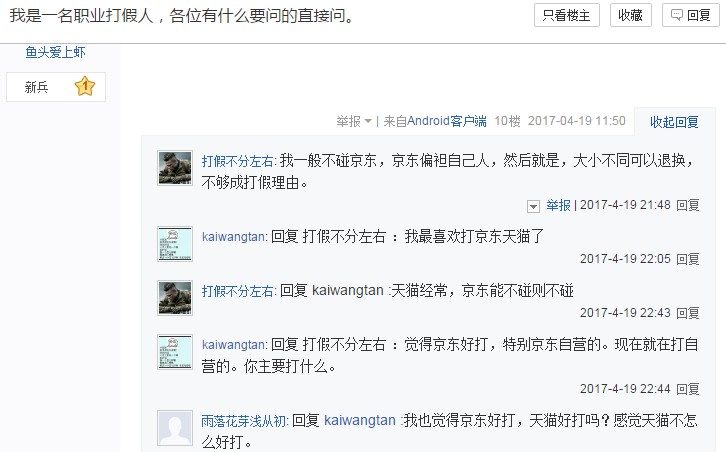Image resolution: width=726 pixels, height=452 pixels.
Task: Click the 雨落花芽浅从初 default avatar
Action: (175, 428)
